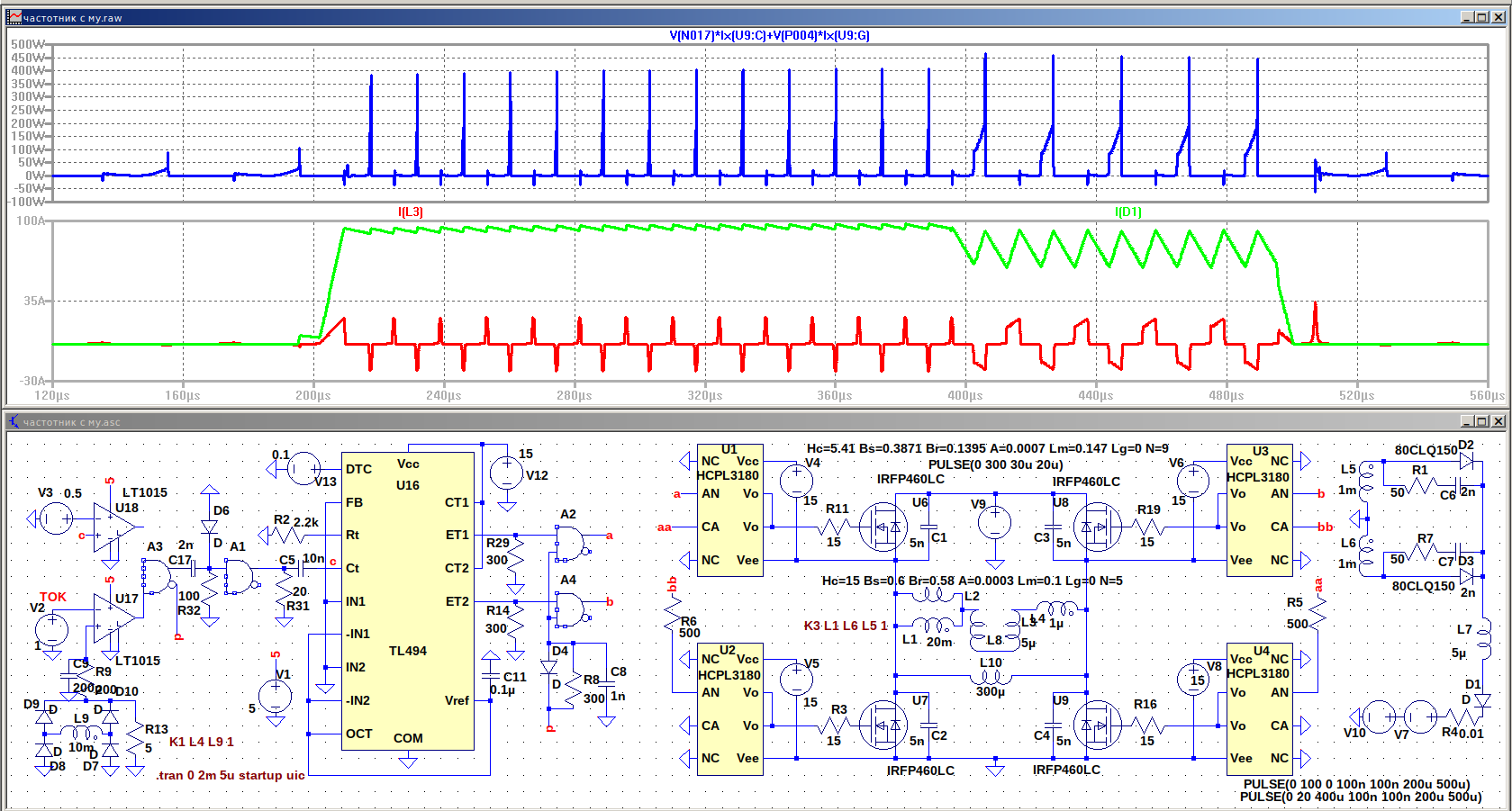Click the V3 voltage source symbol

tap(56, 518)
